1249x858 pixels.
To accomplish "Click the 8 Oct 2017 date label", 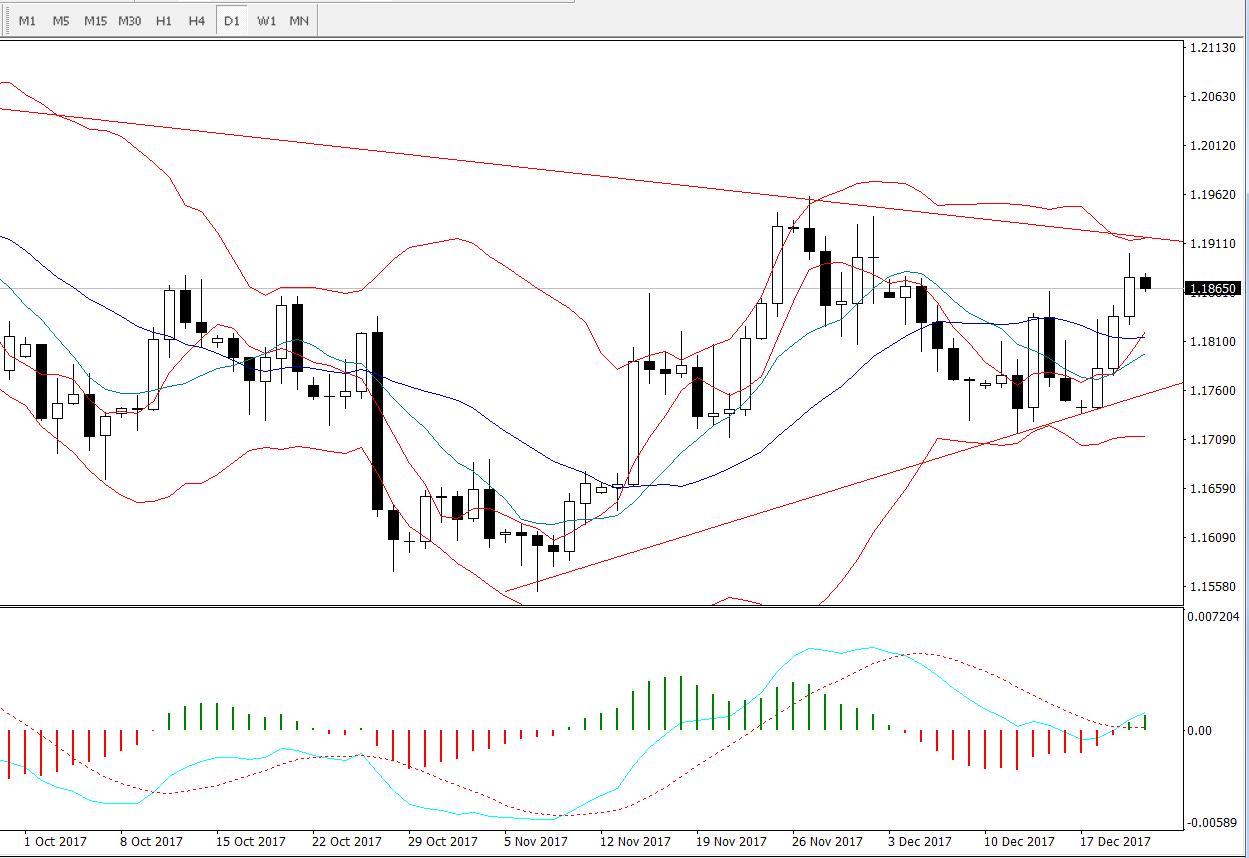I will 151,842.
